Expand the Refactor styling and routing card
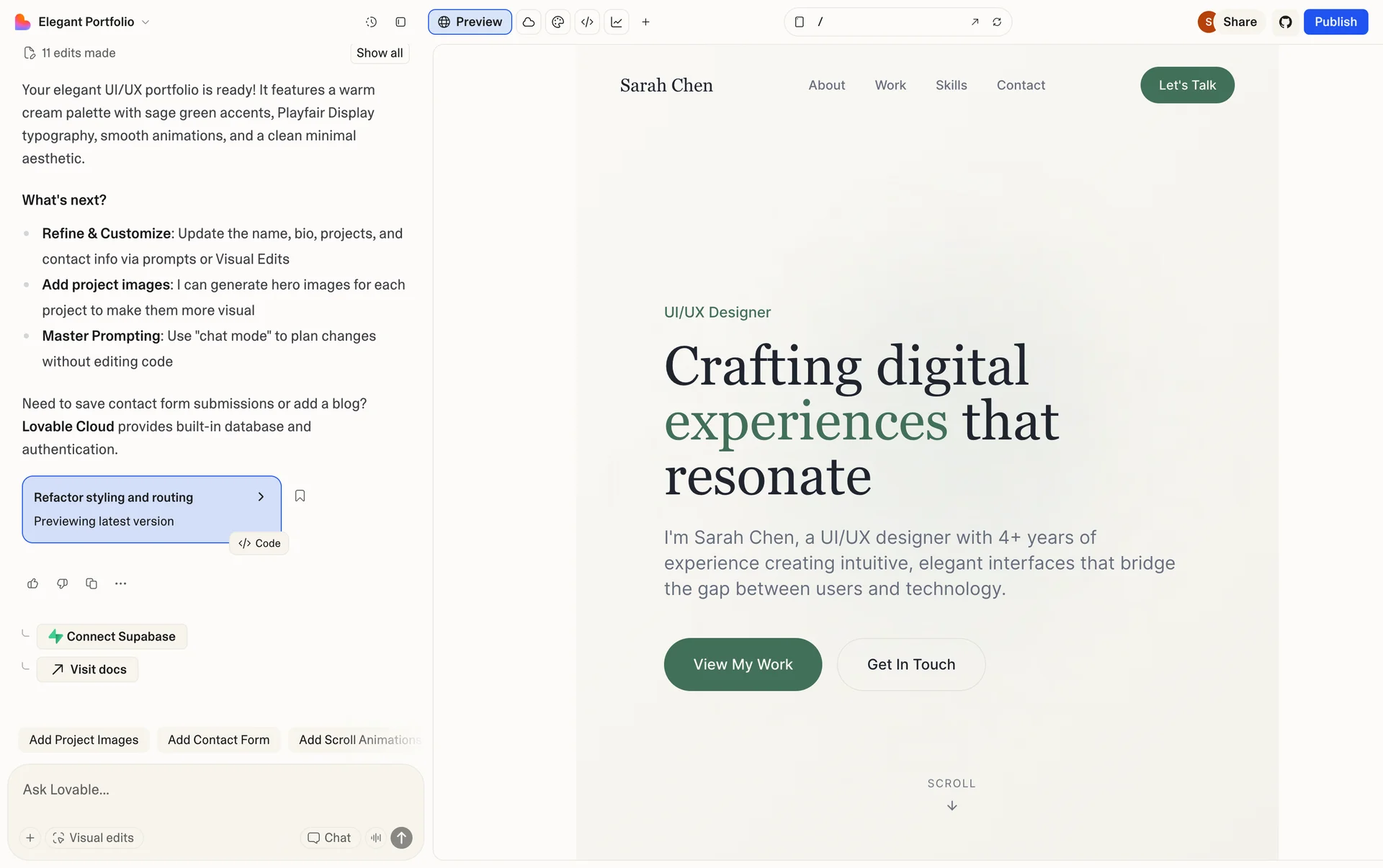This screenshot has width=1383, height=868. pyautogui.click(x=261, y=497)
